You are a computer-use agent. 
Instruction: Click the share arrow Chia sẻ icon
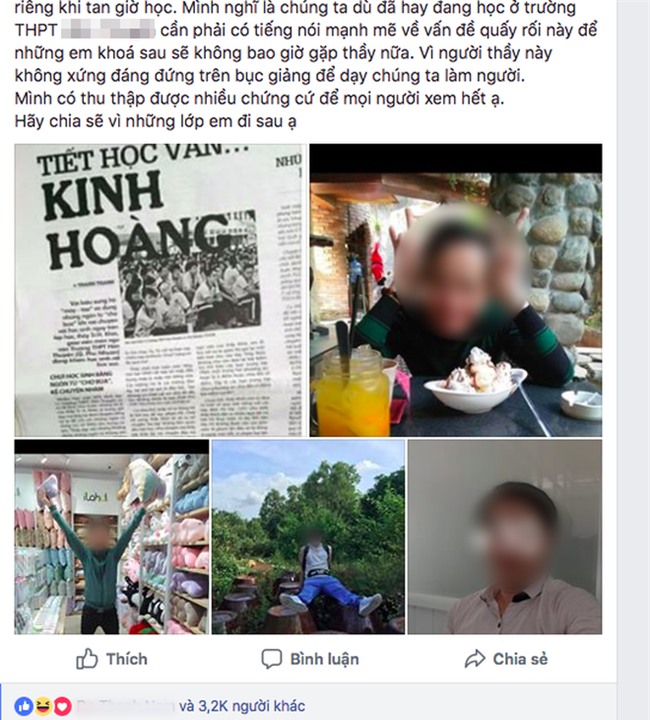pyautogui.click(x=475, y=659)
